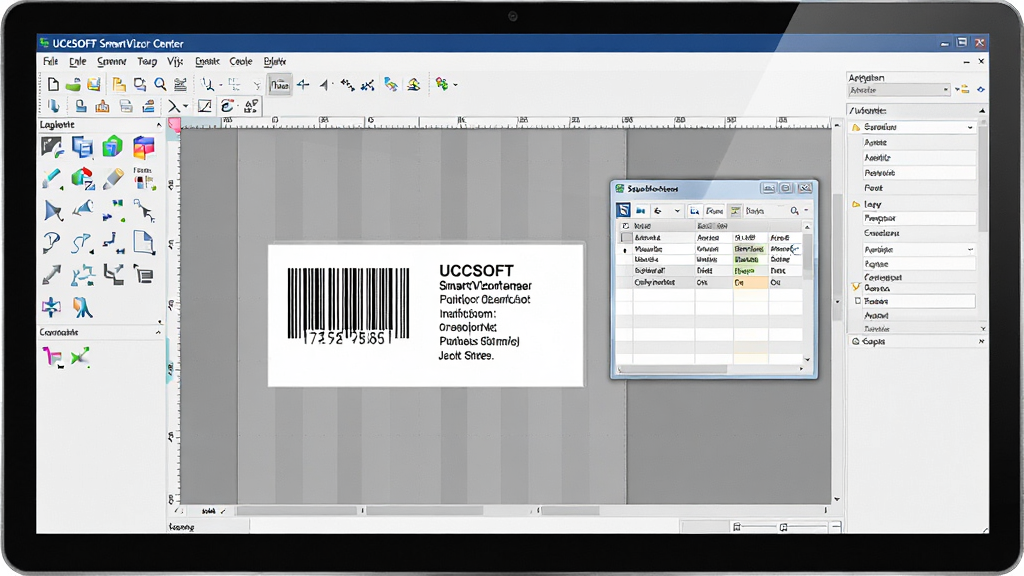The width and height of the screenshot is (1024, 576).
Task: Open the 'Tarp' menu in the menu bar
Action: coord(147,61)
